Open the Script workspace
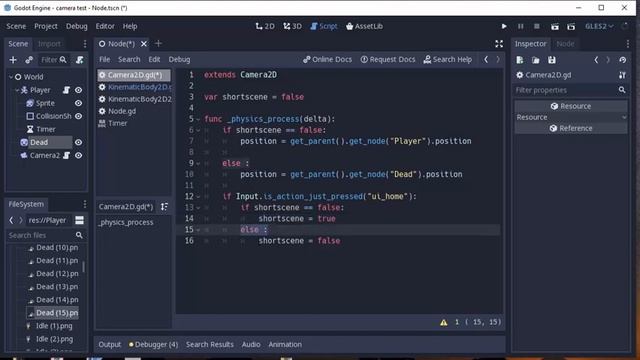This screenshot has height=360, width=640. tap(324, 26)
